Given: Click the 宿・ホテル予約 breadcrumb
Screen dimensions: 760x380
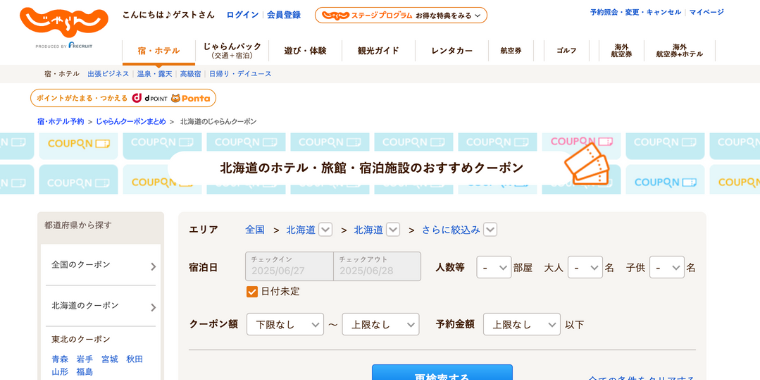Looking at the screenshot, I should (61, 122).
